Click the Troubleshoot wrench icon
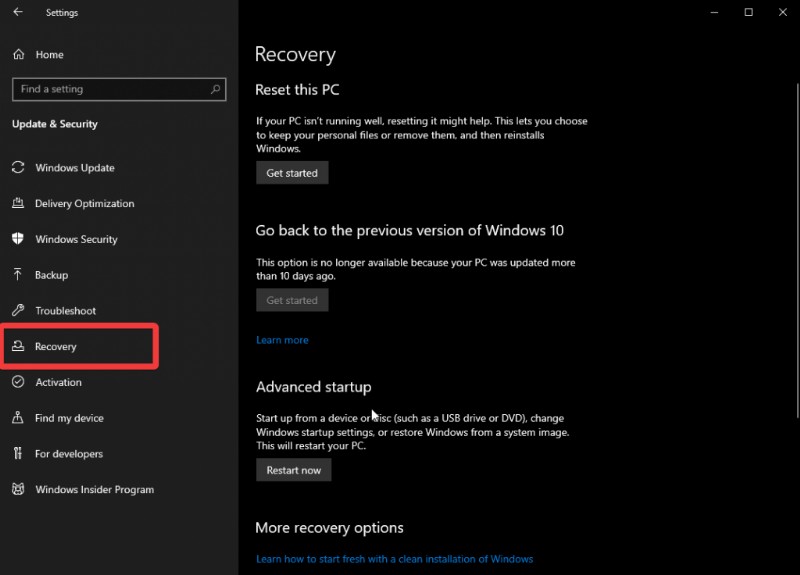This screenshot has height=575, width=800. [x=18, y=310]
